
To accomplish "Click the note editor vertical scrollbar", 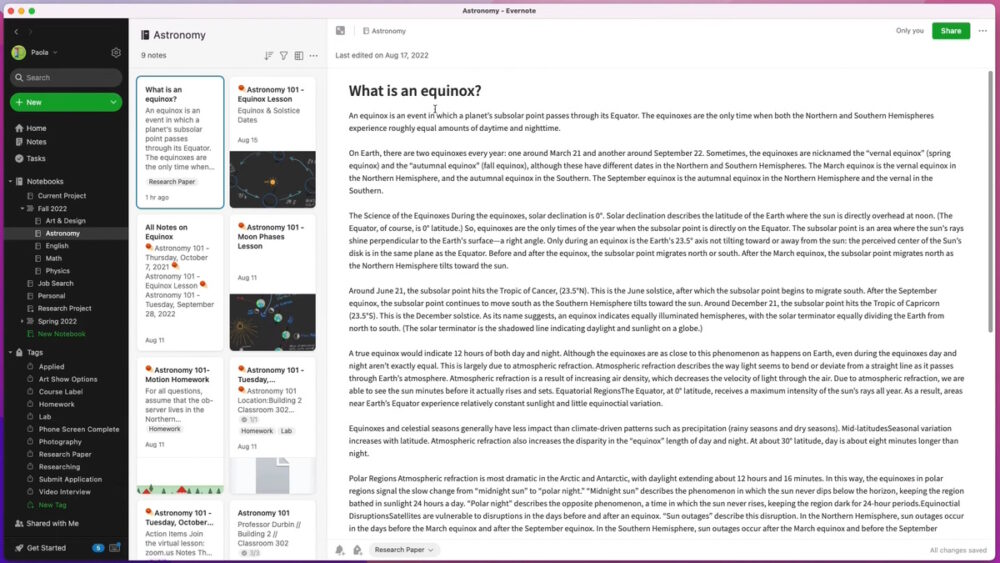I will click(990, 201).
